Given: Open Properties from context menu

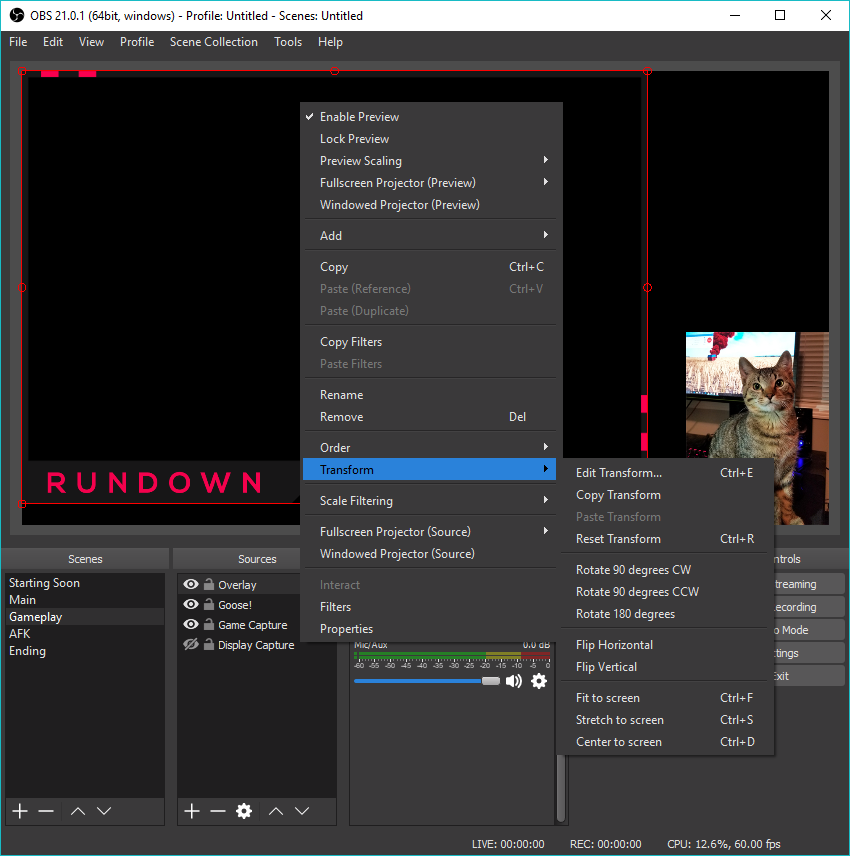Looking at the screenshot, I should point(429,629).
